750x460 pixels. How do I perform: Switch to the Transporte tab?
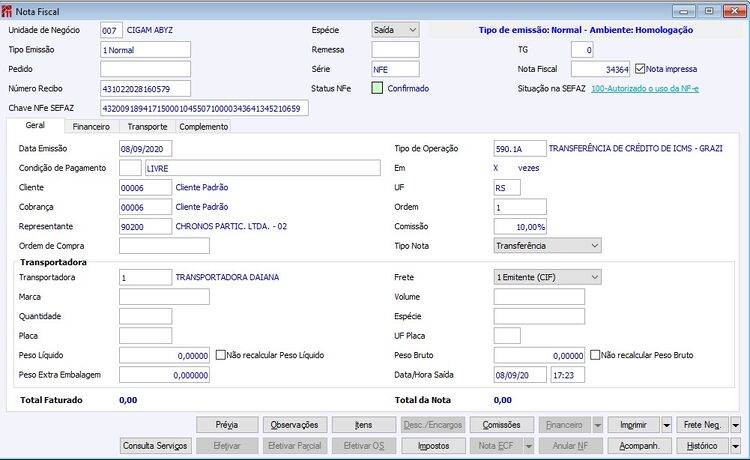click(147, 127)
